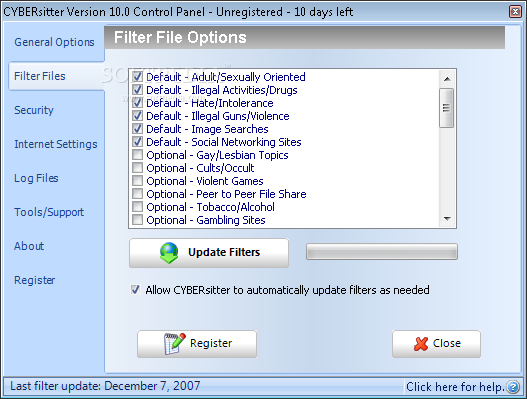Enable Optional - Gambling Sites filter
This screenshot has width=527, height=399.
137,220
